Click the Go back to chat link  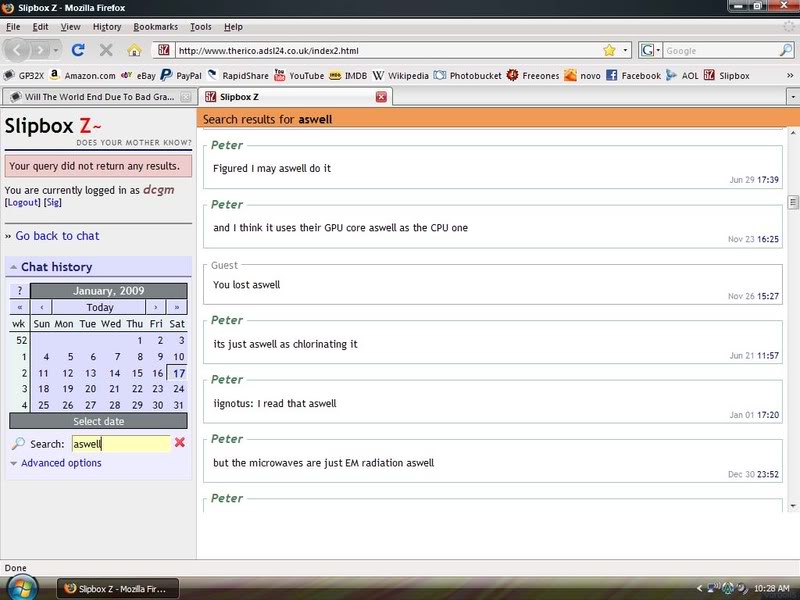click(57, 236)
